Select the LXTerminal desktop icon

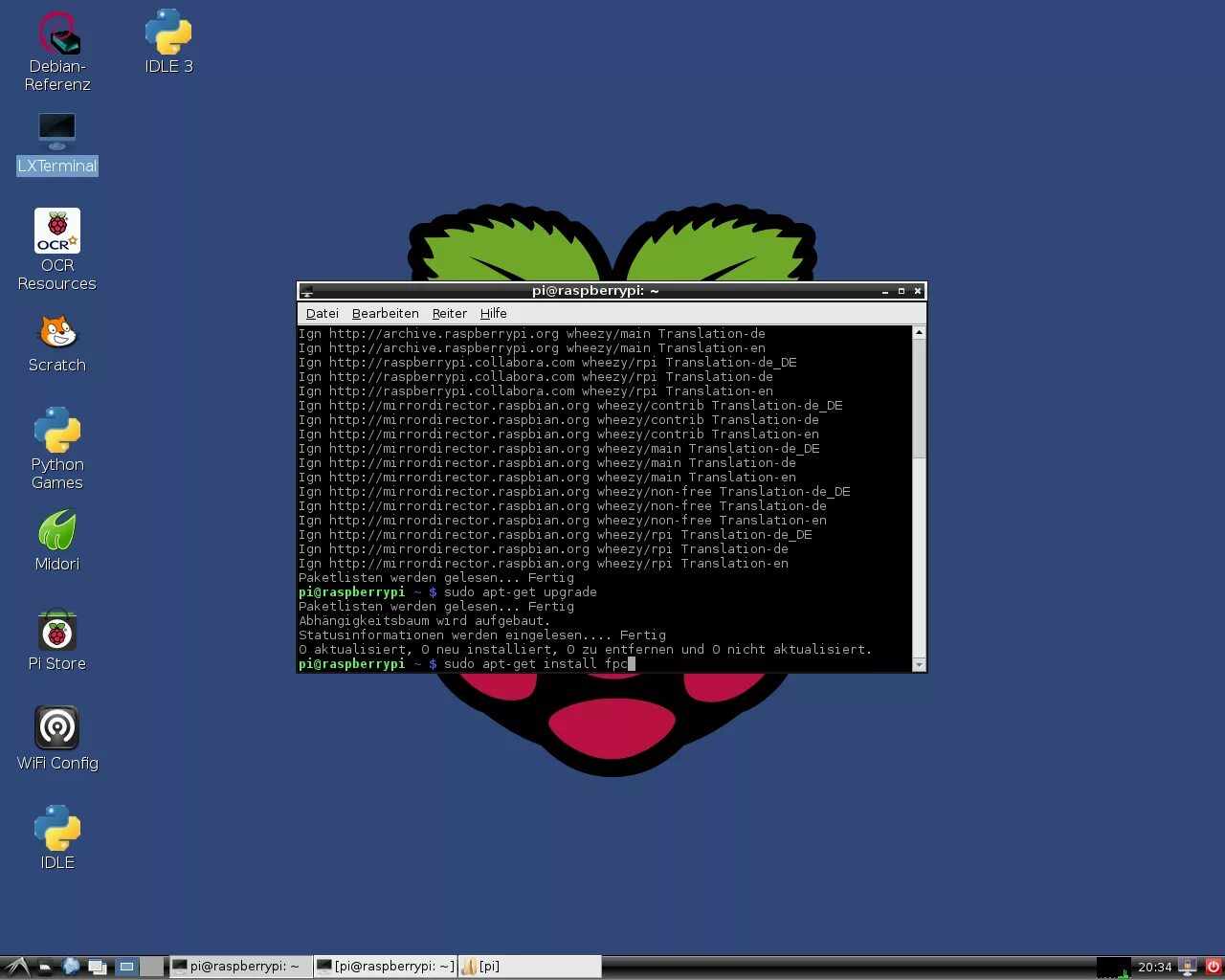pos(57,144)
